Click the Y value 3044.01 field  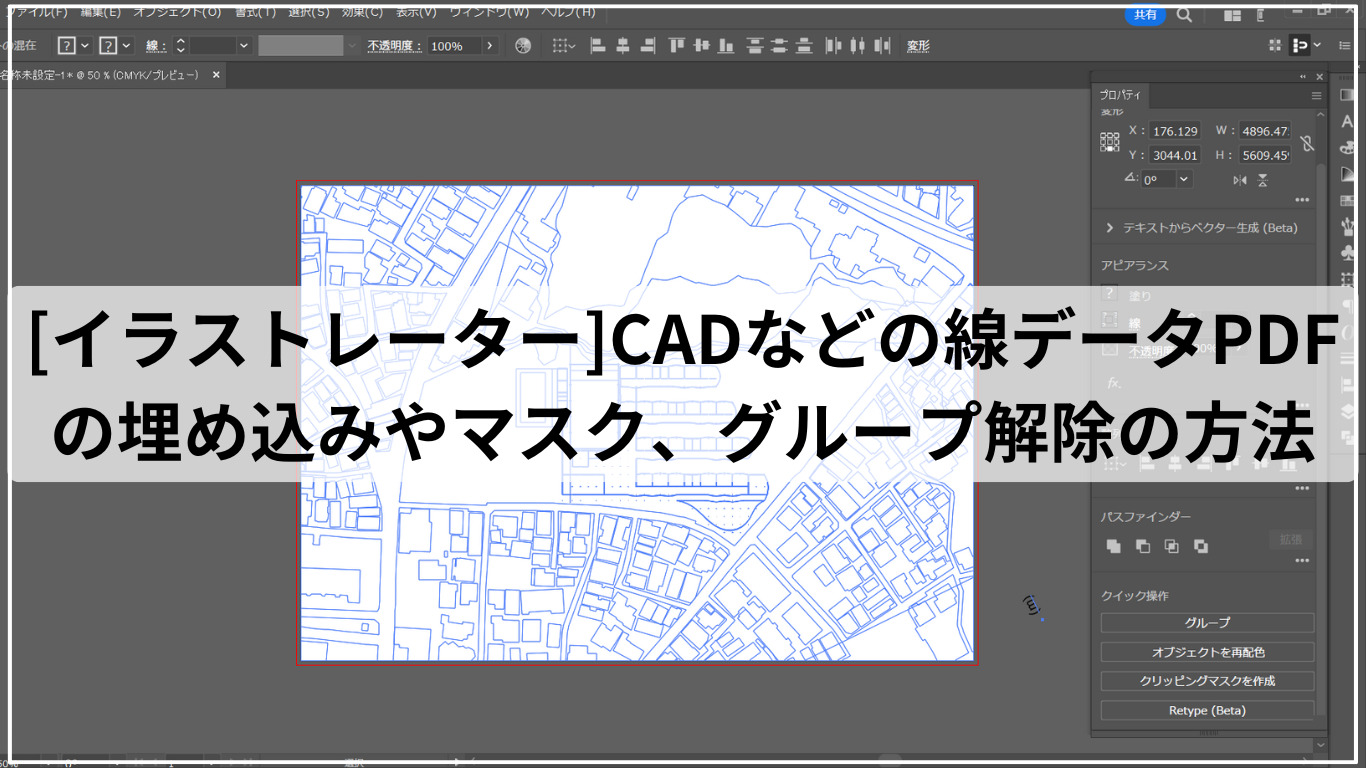click(1174, 155)
